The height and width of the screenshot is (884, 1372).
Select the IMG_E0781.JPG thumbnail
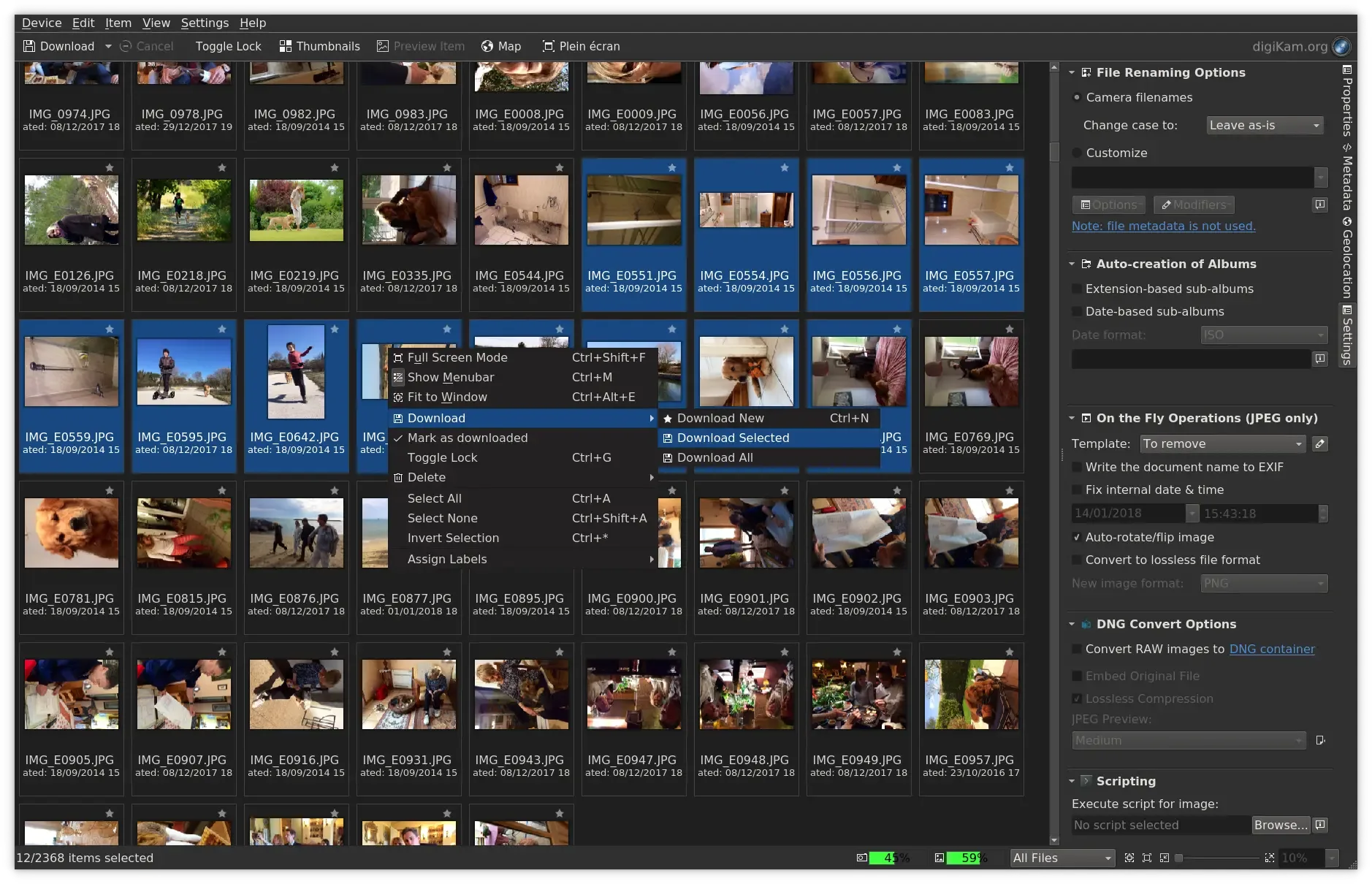[71, 533]
